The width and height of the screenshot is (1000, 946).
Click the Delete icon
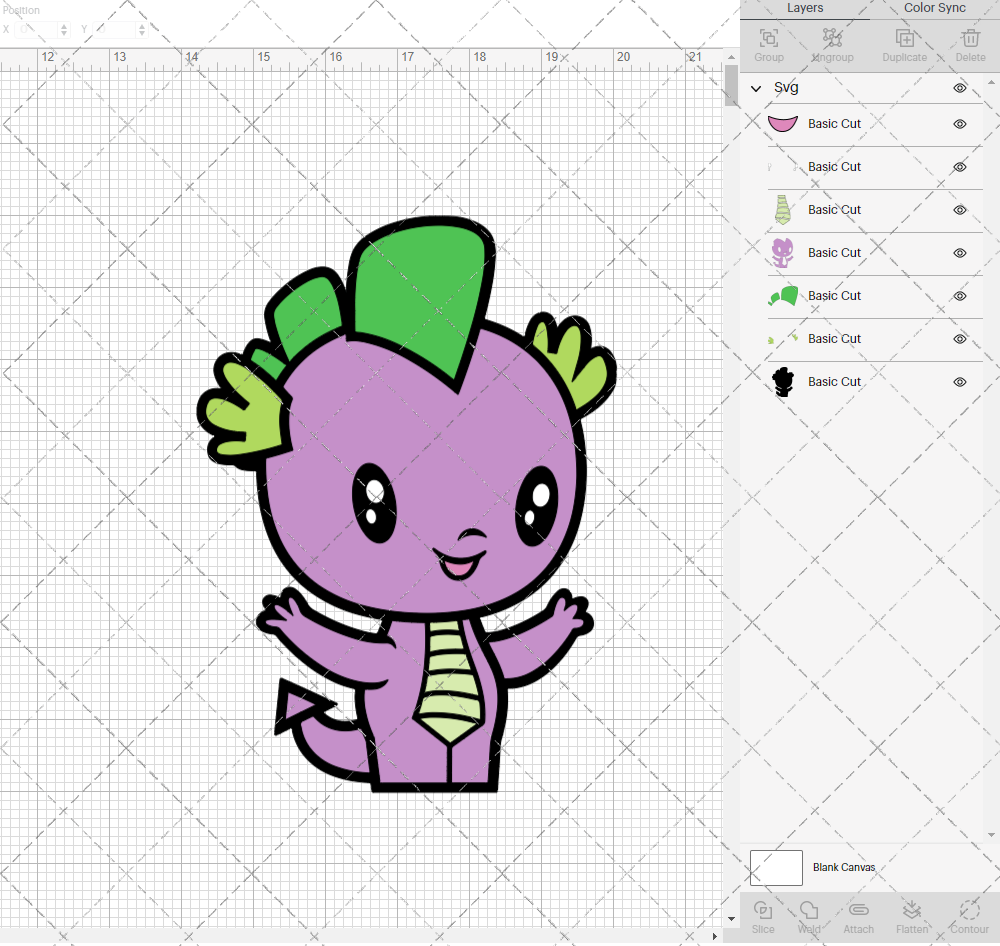pos(969,45)
